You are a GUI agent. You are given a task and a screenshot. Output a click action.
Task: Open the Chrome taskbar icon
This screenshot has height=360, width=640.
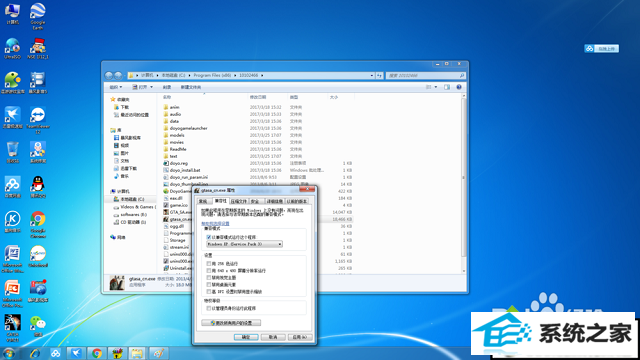point(97,353)
